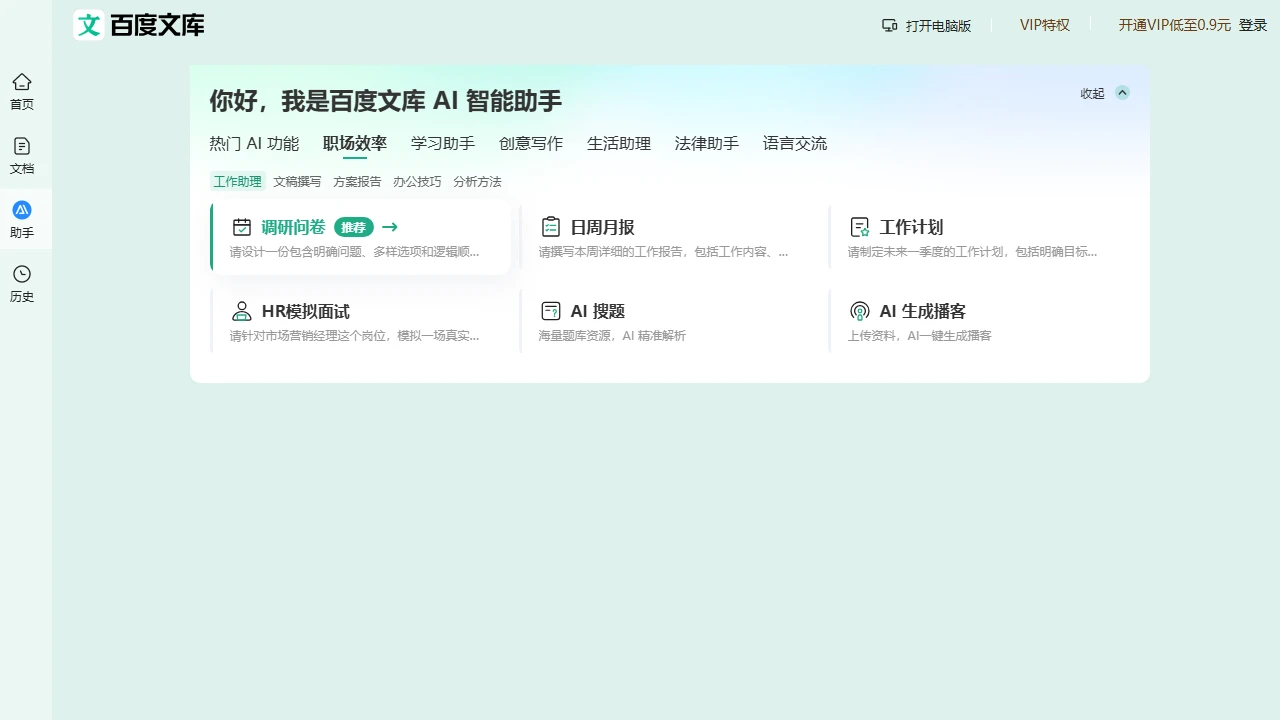Click the arrow on the 调研问卷 card
The image size is (1280, 720).
tap(389, 227)
